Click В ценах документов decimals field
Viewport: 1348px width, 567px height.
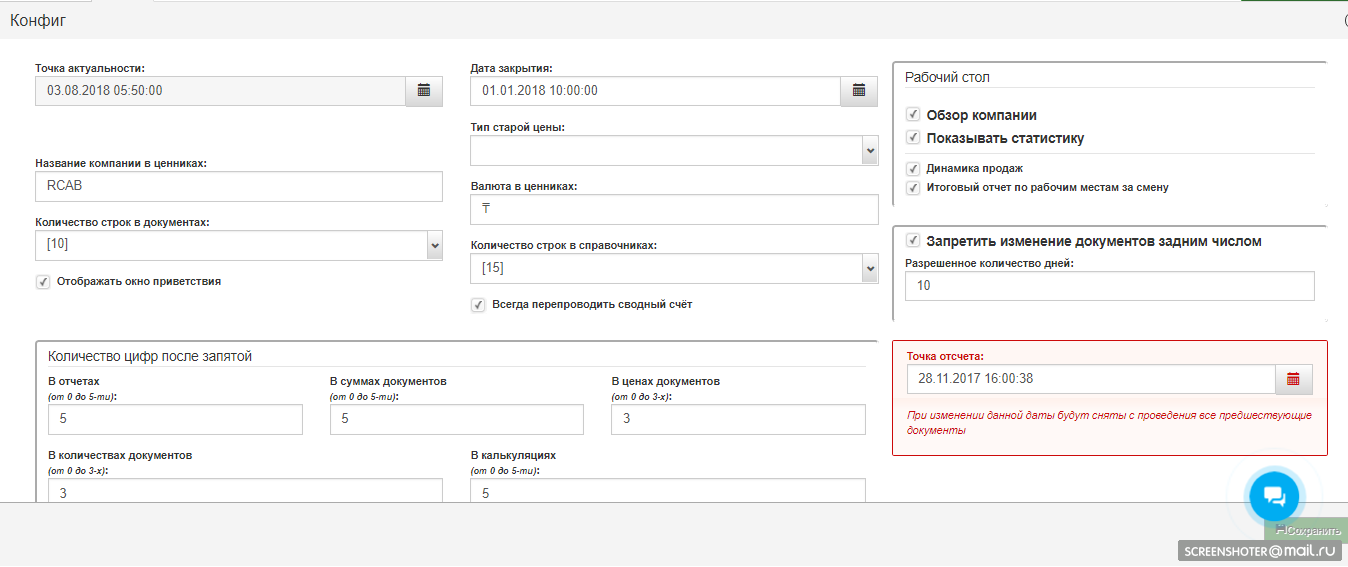(x=738, y=419)
